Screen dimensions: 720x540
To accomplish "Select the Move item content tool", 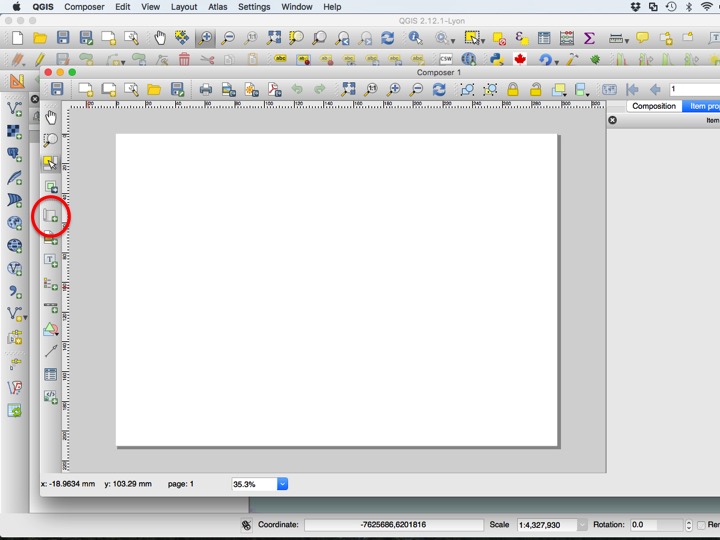I will (51, 186).
